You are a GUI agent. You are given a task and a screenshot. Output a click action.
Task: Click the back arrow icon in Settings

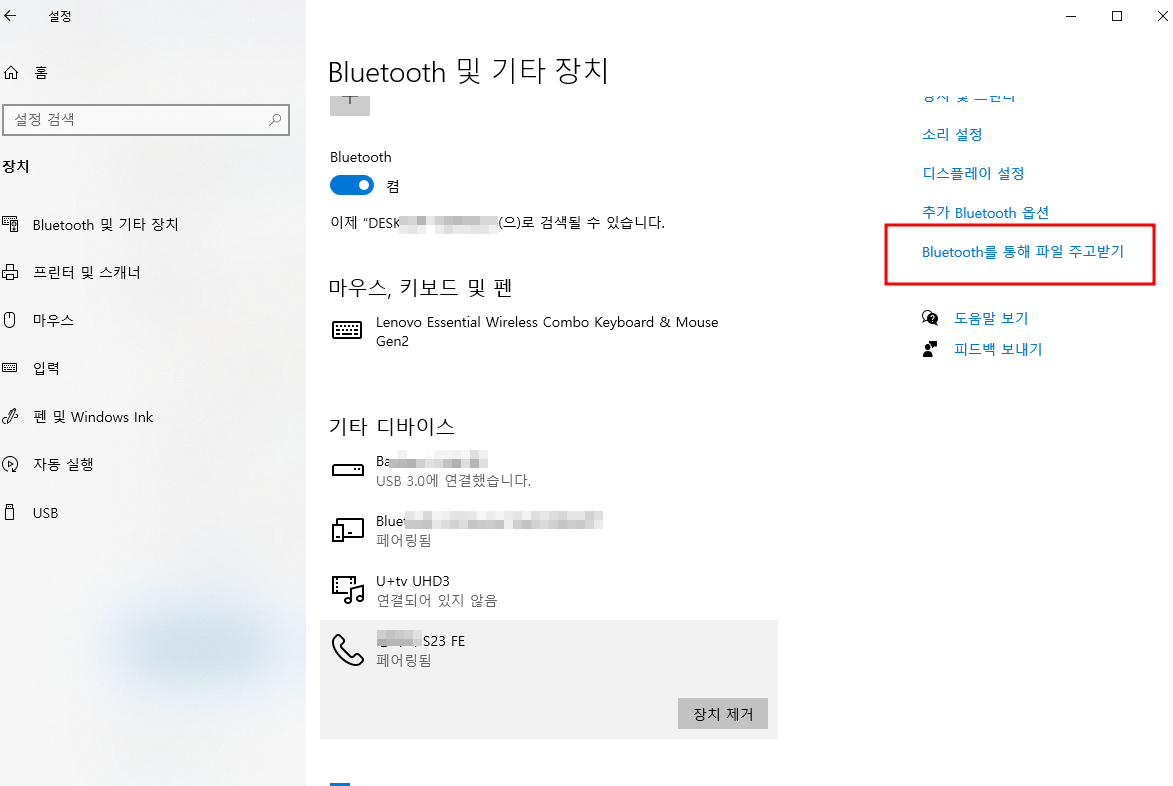point(10,16)
